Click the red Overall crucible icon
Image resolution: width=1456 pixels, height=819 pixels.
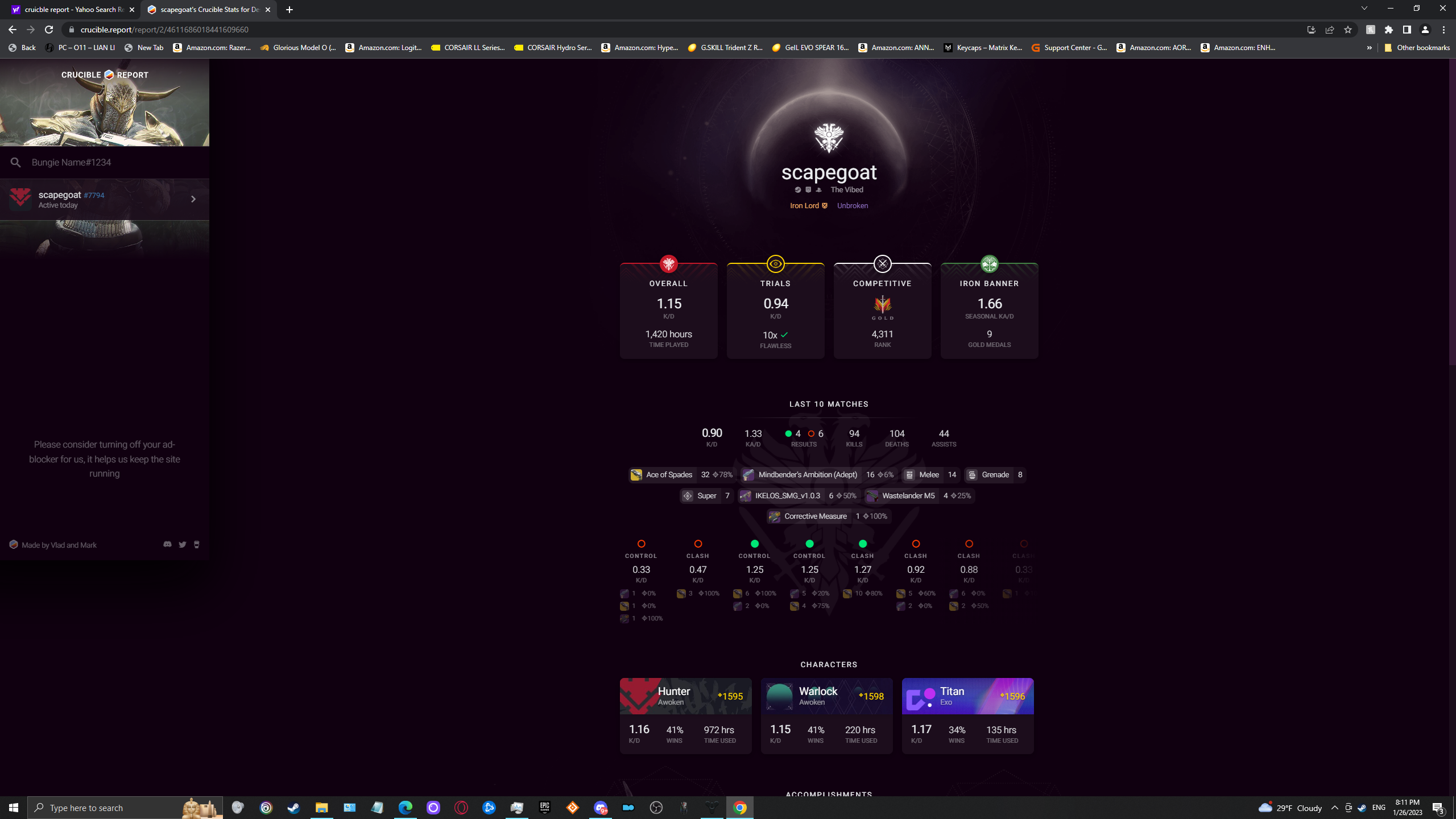pos(668,263)
